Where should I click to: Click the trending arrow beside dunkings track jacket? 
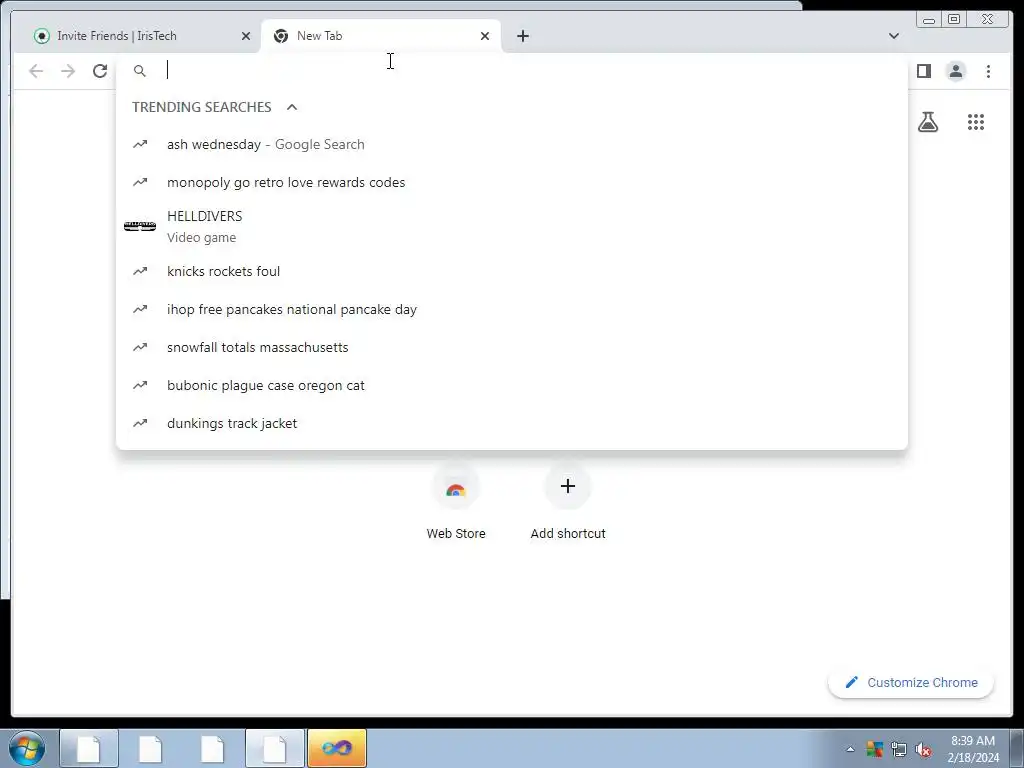(140, 423)
